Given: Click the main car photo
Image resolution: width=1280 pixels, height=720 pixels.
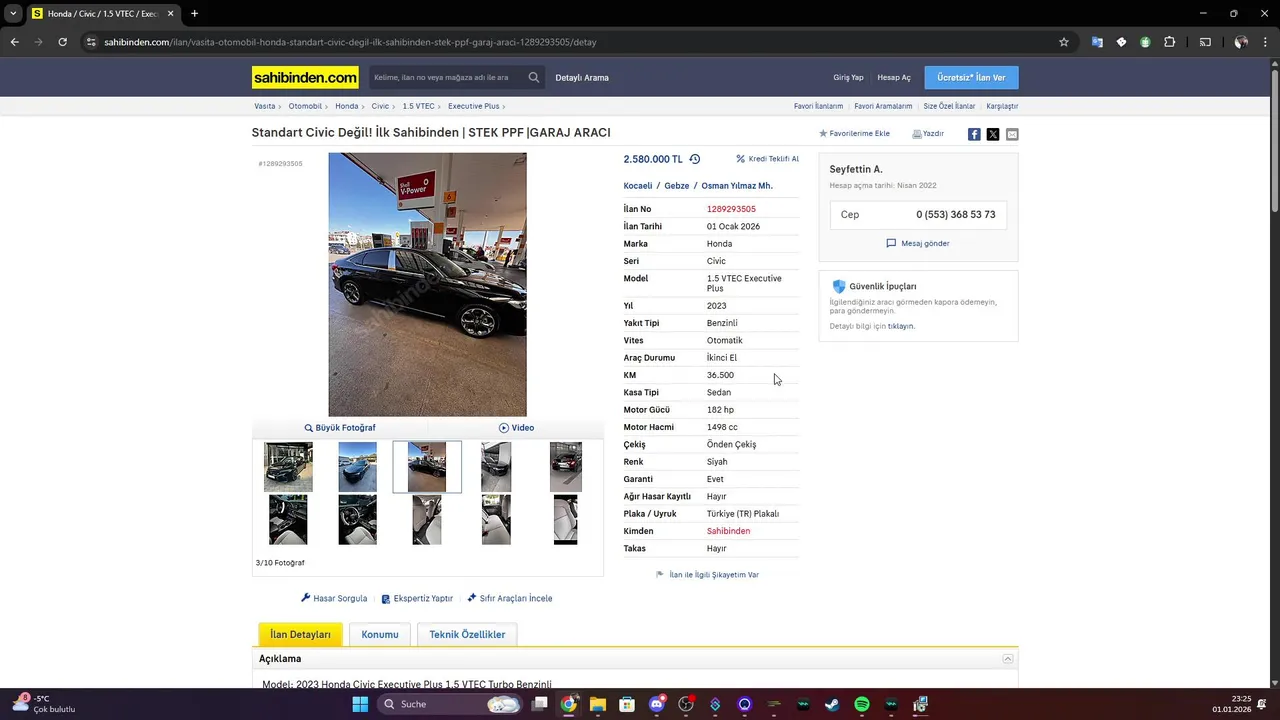Looking at the screenshot, I should point(427,284).
